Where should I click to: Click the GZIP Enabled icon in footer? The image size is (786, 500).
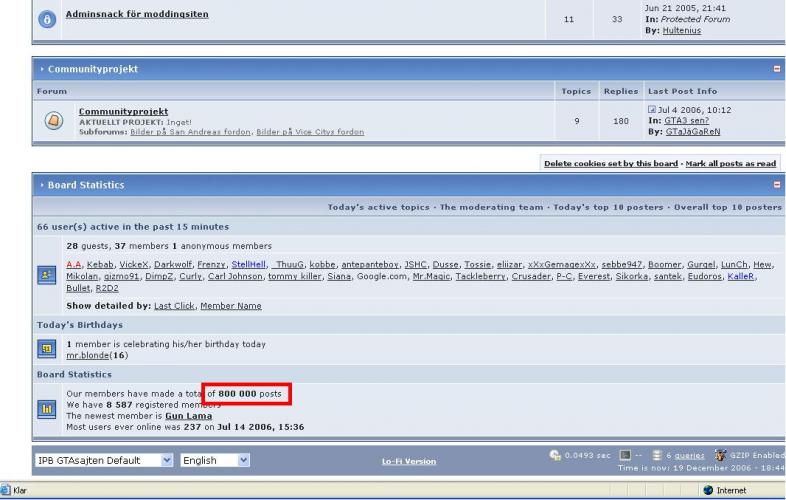tap(717, 455)
